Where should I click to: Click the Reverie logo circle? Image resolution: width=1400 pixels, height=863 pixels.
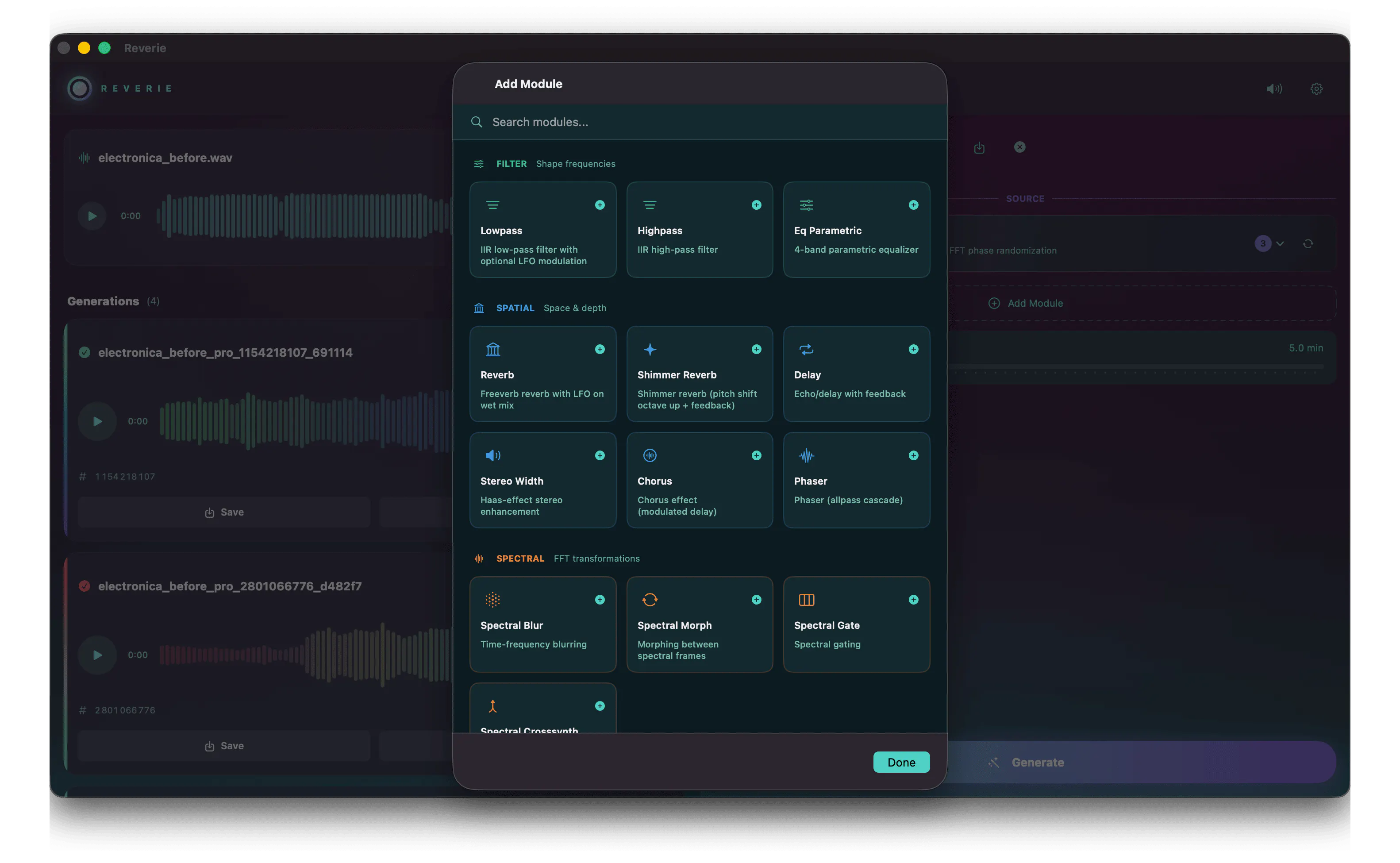coord(80,89)
